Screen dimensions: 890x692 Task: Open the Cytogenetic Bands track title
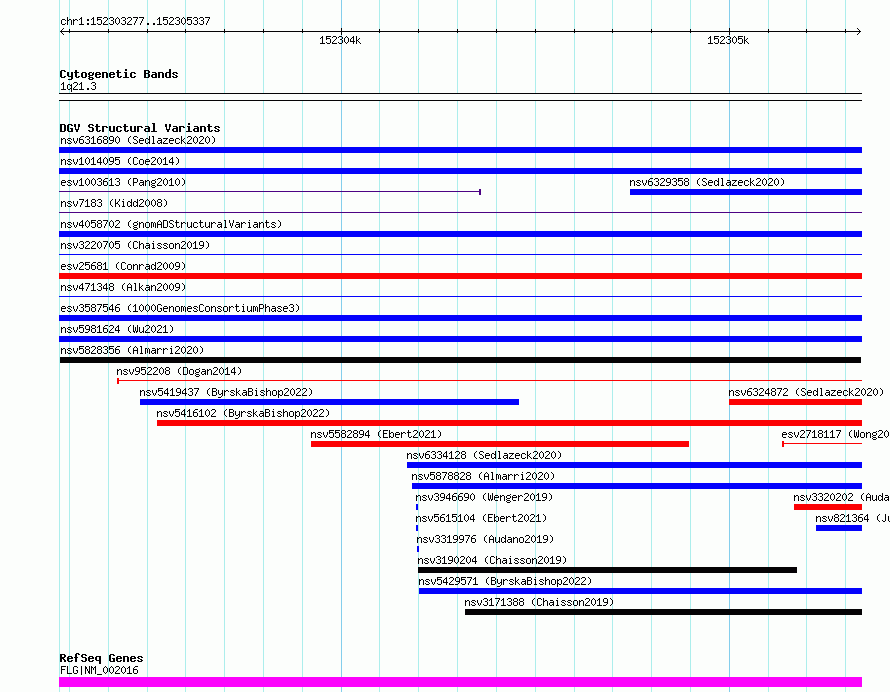119,74
